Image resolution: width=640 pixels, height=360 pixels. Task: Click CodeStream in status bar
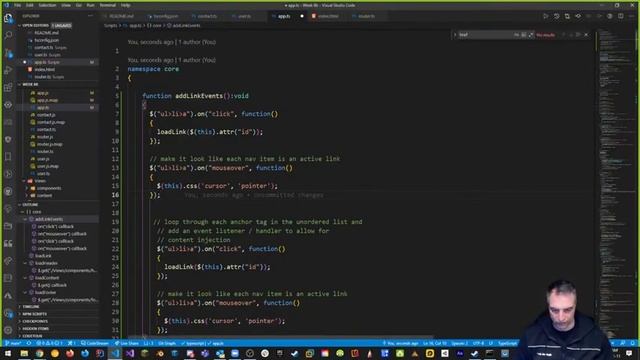[x=95, y=343]
